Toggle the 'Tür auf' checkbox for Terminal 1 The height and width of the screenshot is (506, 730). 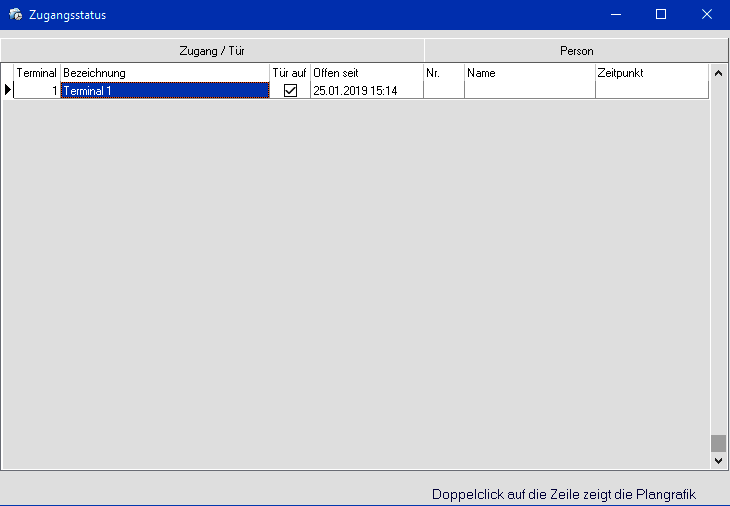coord(290,90)
